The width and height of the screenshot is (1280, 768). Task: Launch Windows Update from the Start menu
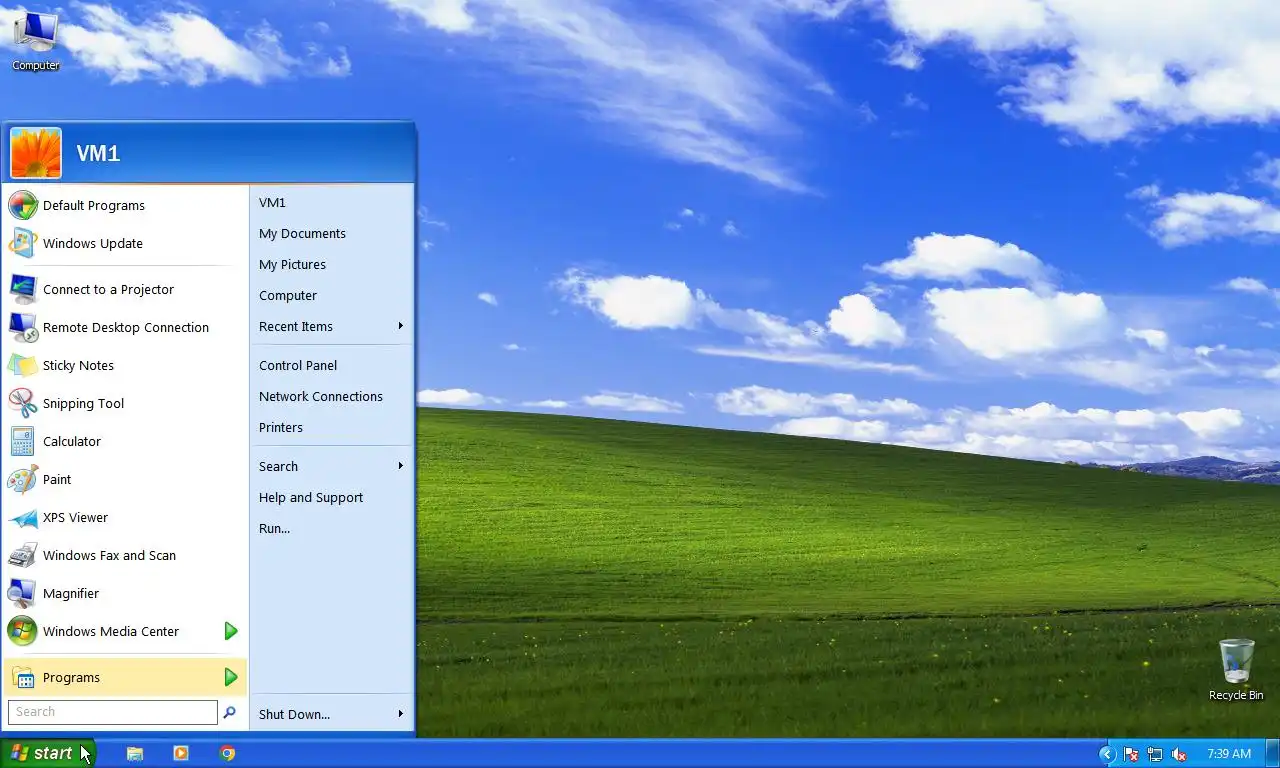point(125,243)
